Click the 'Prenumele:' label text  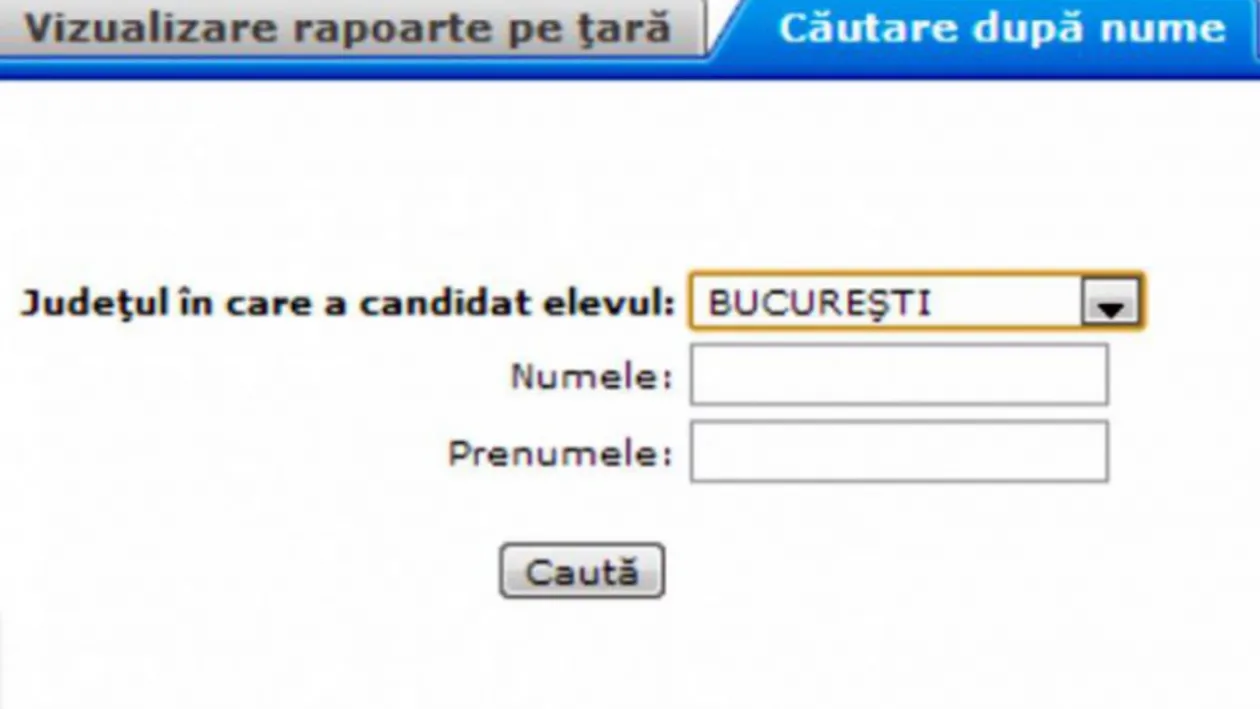pos(560,455)
